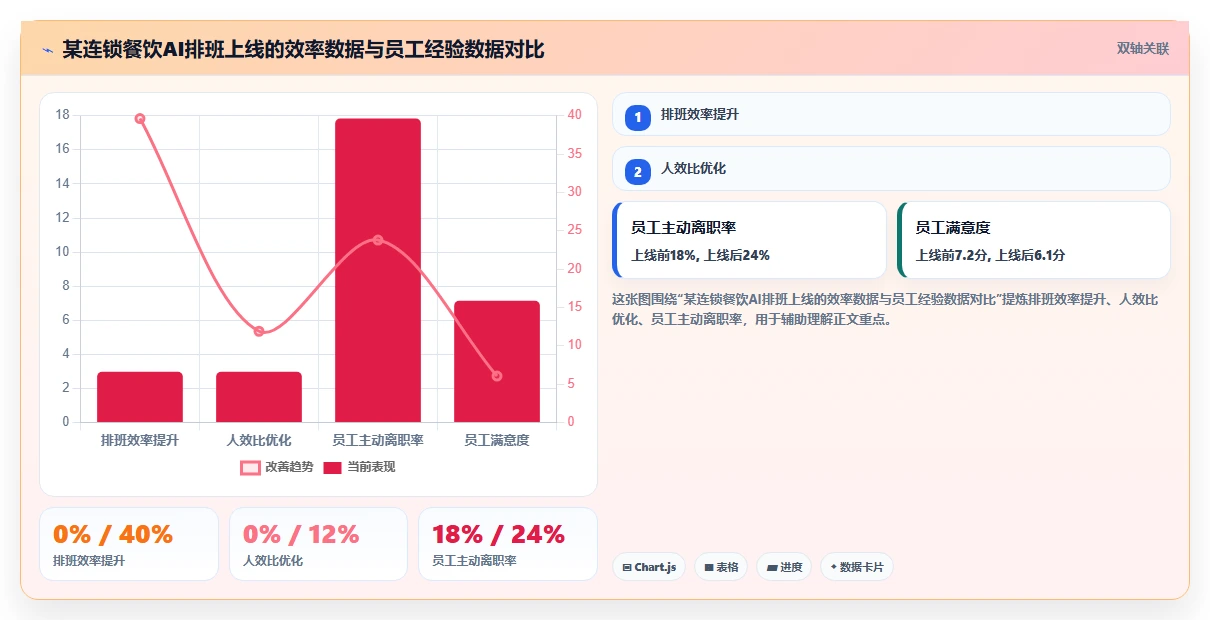
Task: Click the x-axis label 员工主动离职率
Action: (x=378, y=440)
